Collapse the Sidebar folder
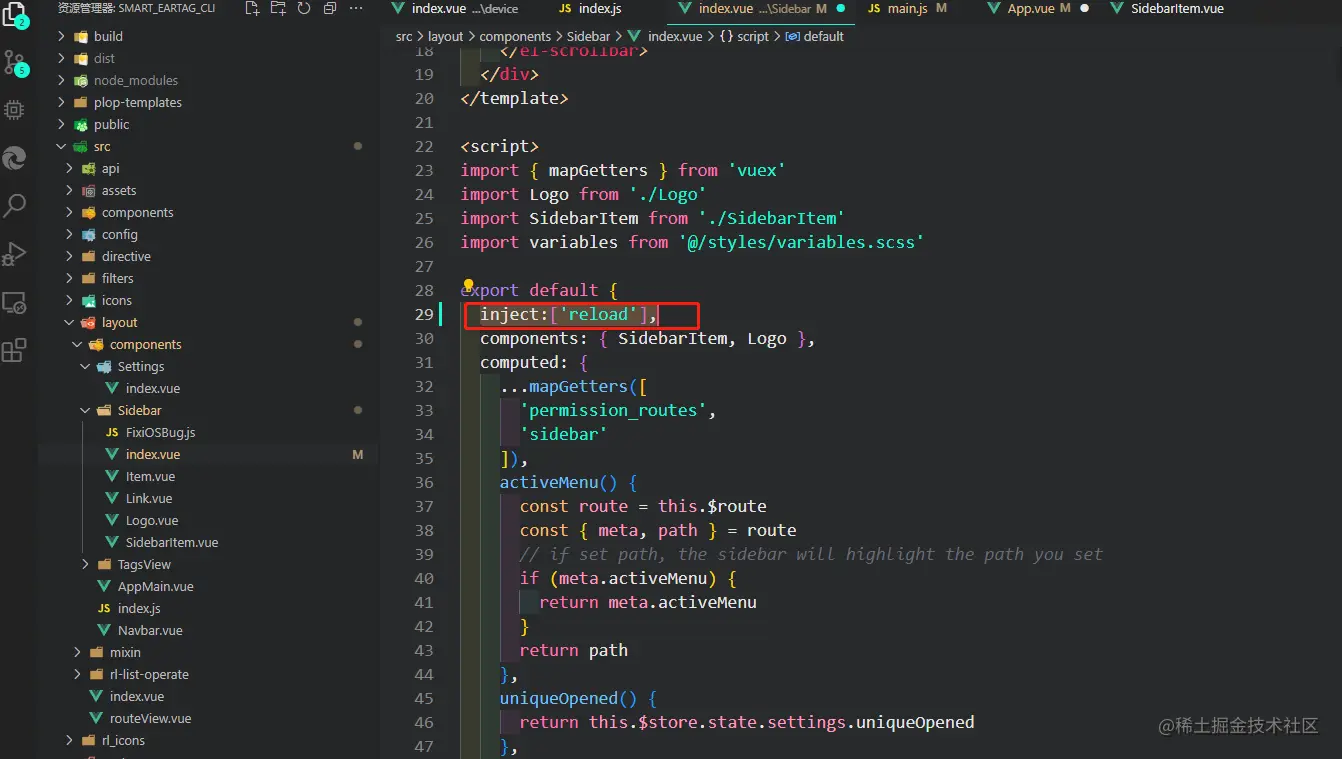 86,410
